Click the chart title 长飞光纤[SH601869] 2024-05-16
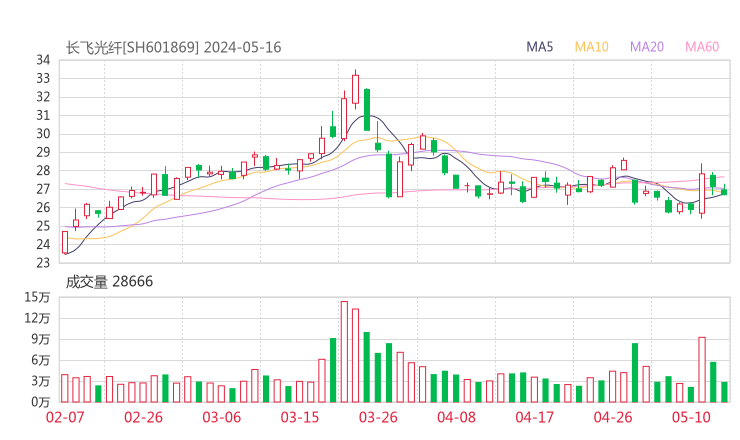Screen dimensions: 740x440 (x=173, y=48)
